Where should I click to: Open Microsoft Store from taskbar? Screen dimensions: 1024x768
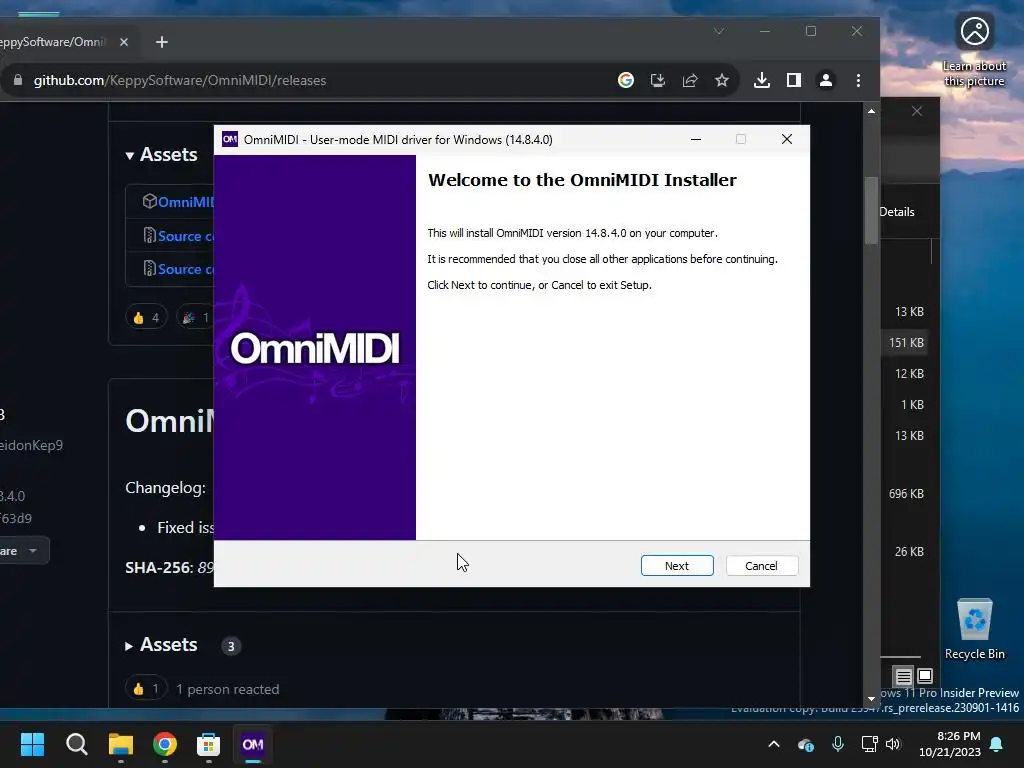click(x=208, y=744)
